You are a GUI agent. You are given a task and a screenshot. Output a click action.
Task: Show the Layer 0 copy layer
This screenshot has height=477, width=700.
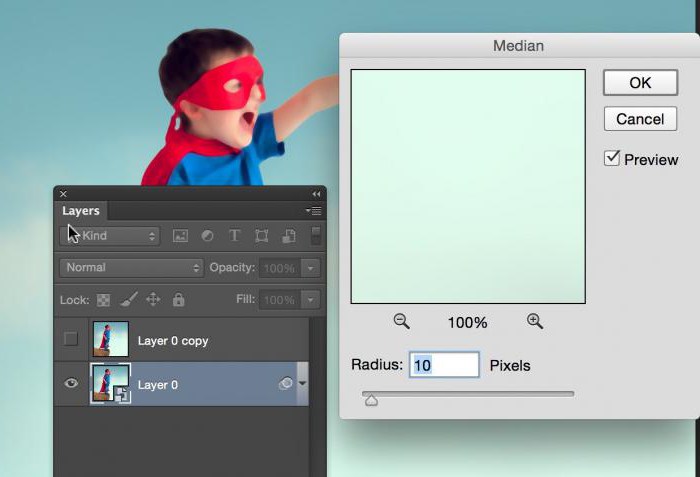[x=71, y=339]
